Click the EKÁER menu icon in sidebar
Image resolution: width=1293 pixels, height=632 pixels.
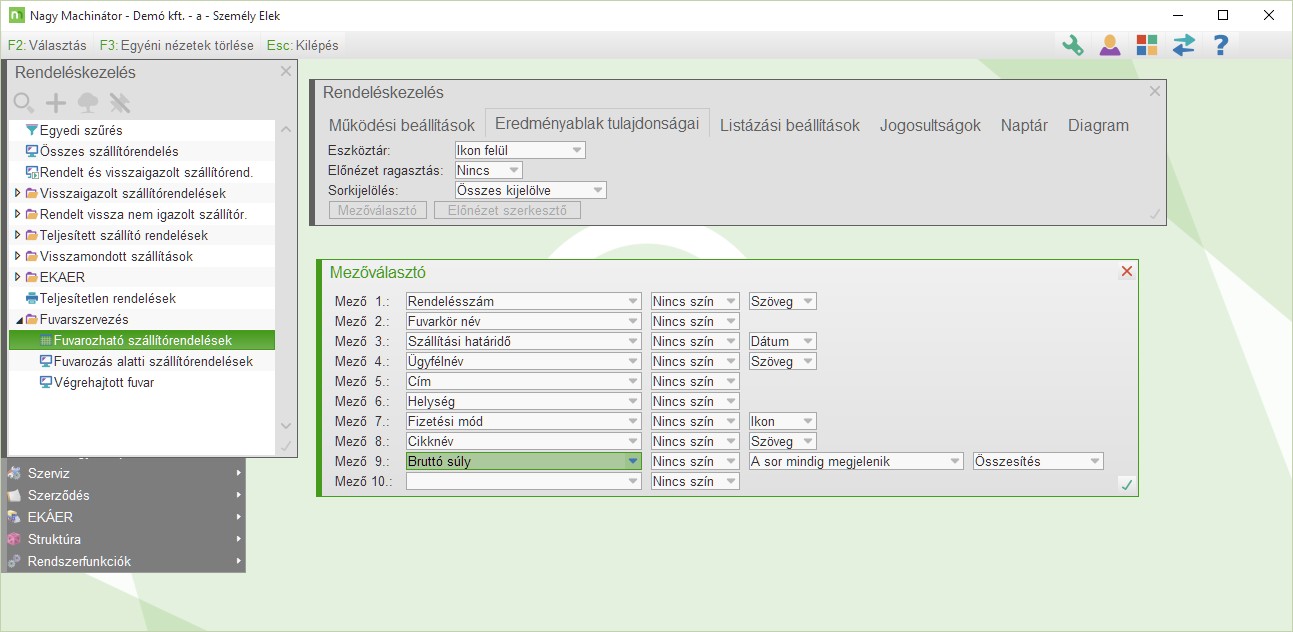(x=14, y=517)
